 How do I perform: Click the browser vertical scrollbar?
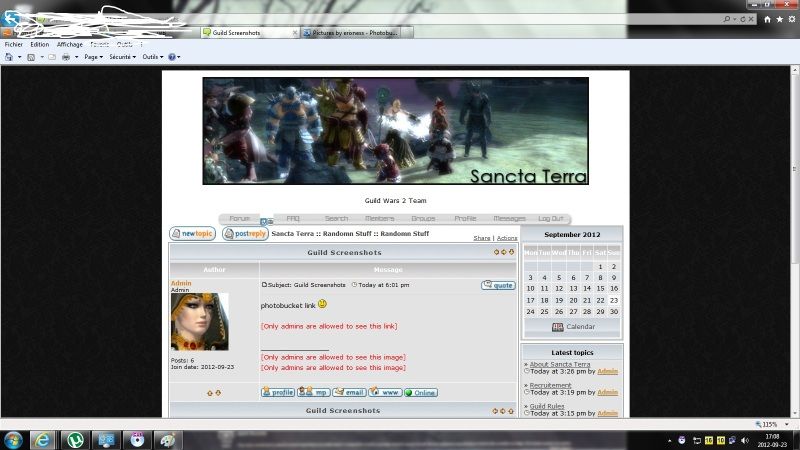click(795, 168)
